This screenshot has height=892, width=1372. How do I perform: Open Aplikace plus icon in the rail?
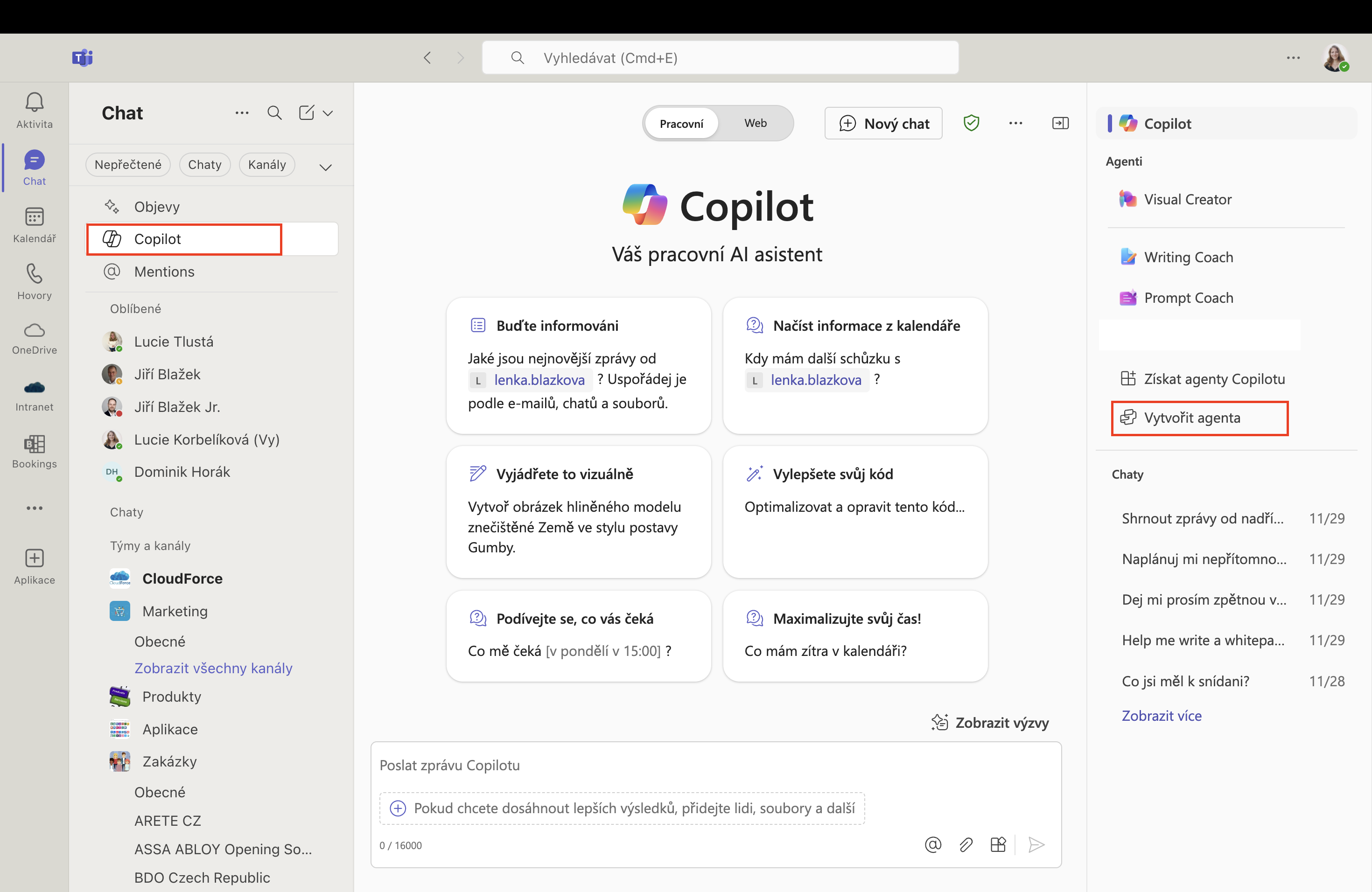(x=34, y=566)
